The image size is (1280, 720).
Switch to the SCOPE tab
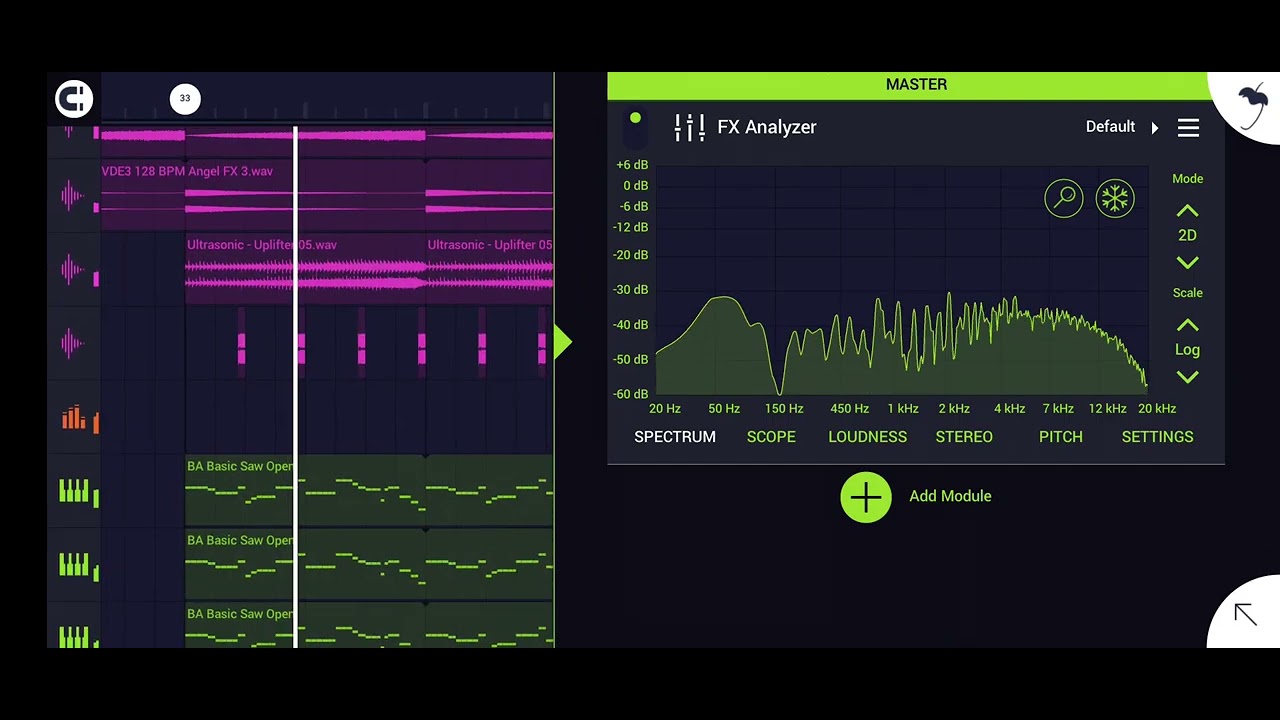tap(771, 437)
